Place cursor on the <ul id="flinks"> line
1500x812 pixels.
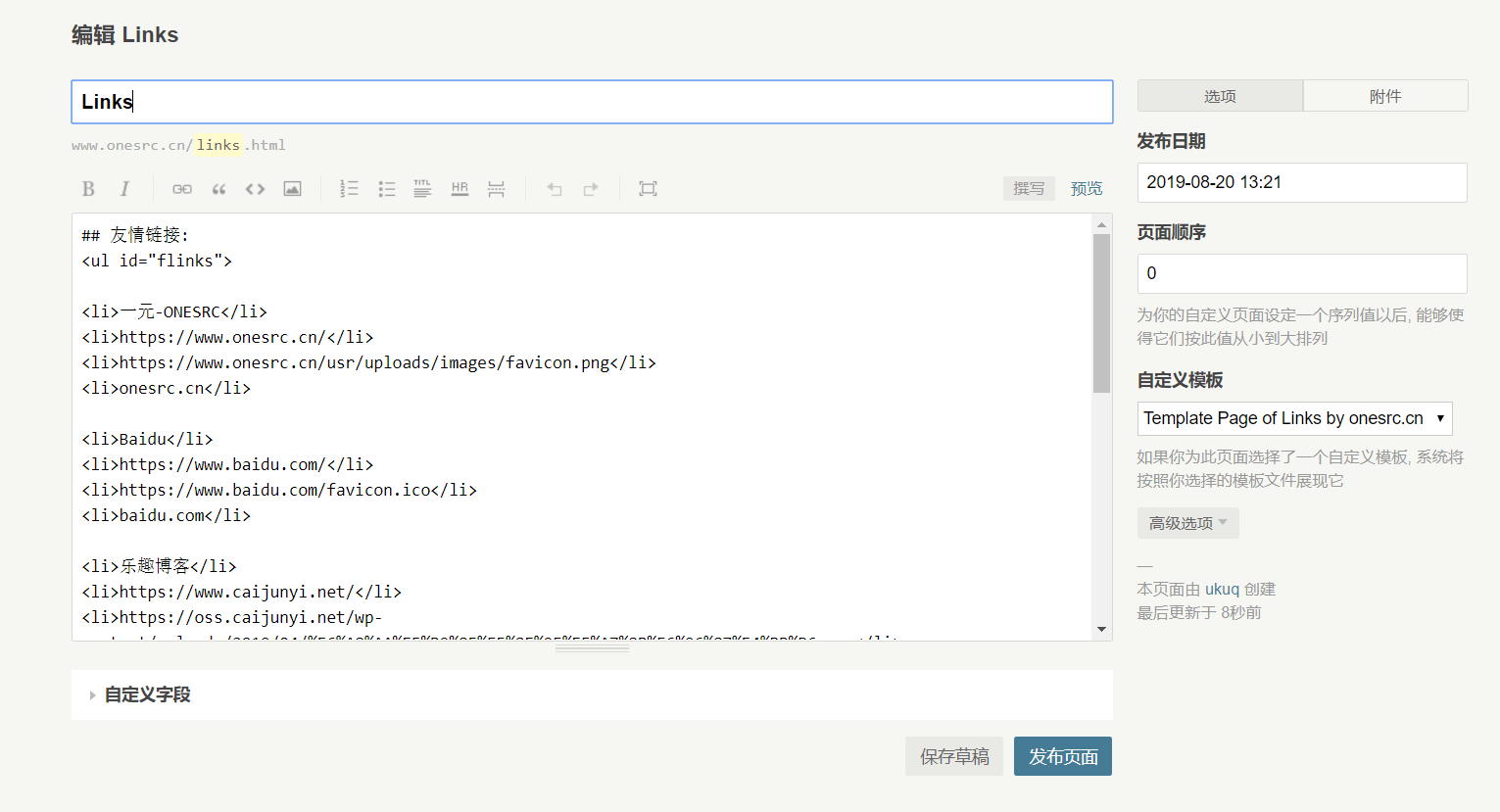157,261
